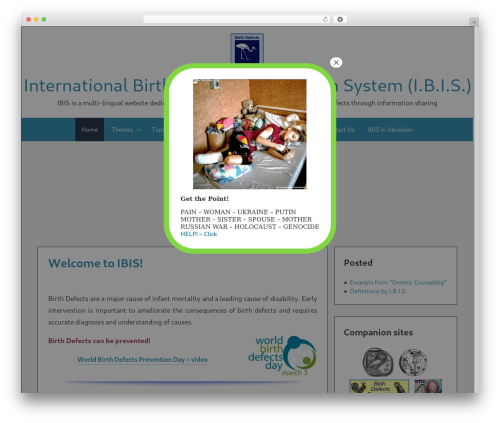Viewport: 500px width, 423px height.
Task: Close the popup with the X button
Action: [336, 62]
